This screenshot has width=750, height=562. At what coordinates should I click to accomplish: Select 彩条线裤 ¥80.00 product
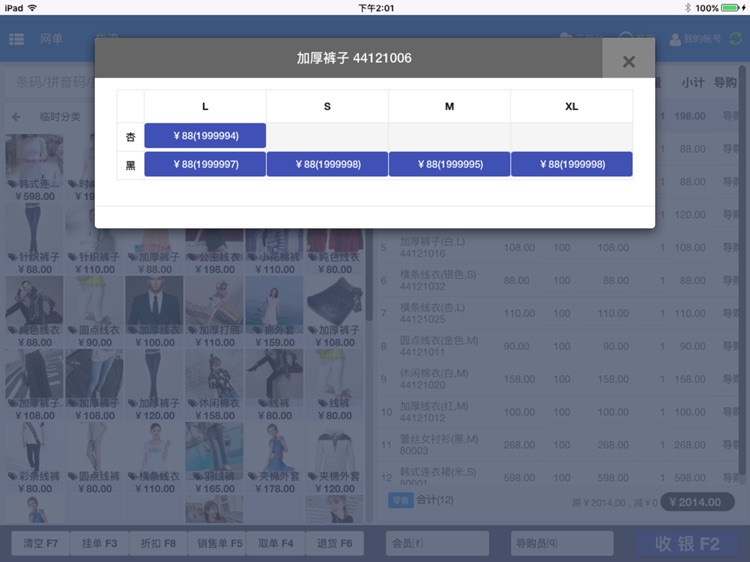(34, 458)
